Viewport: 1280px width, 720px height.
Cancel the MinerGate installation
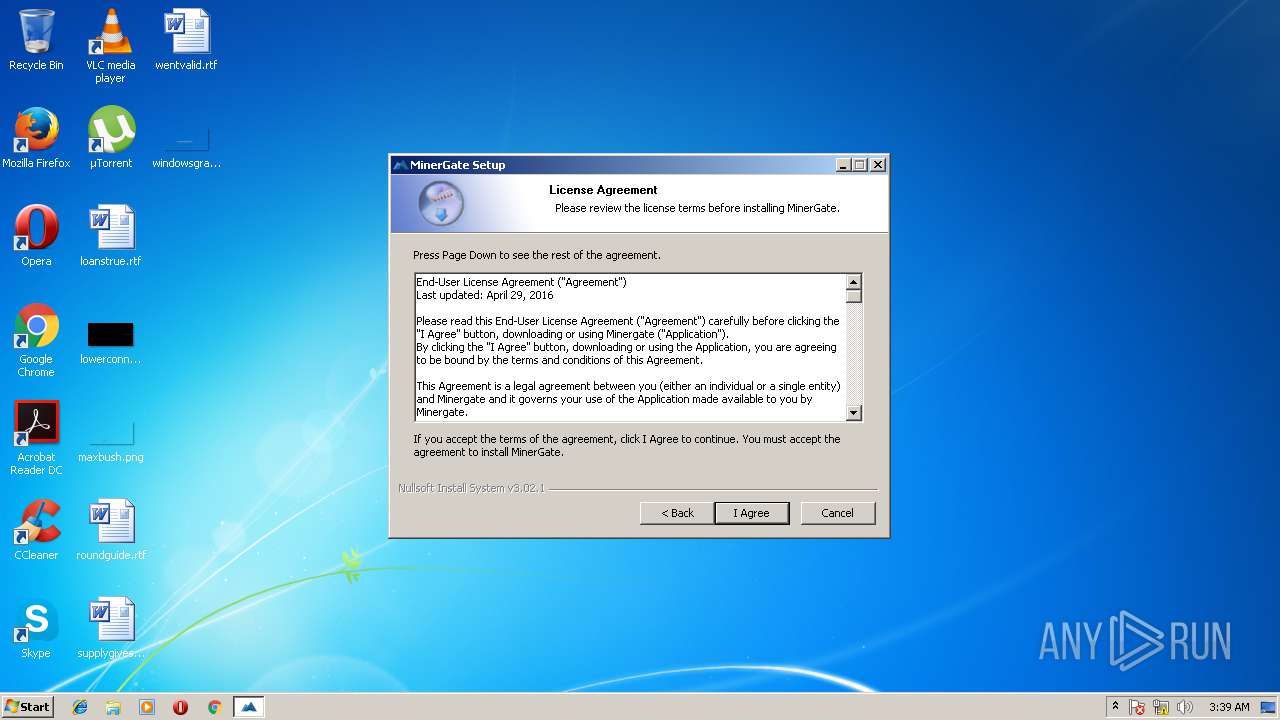(838, 513)
